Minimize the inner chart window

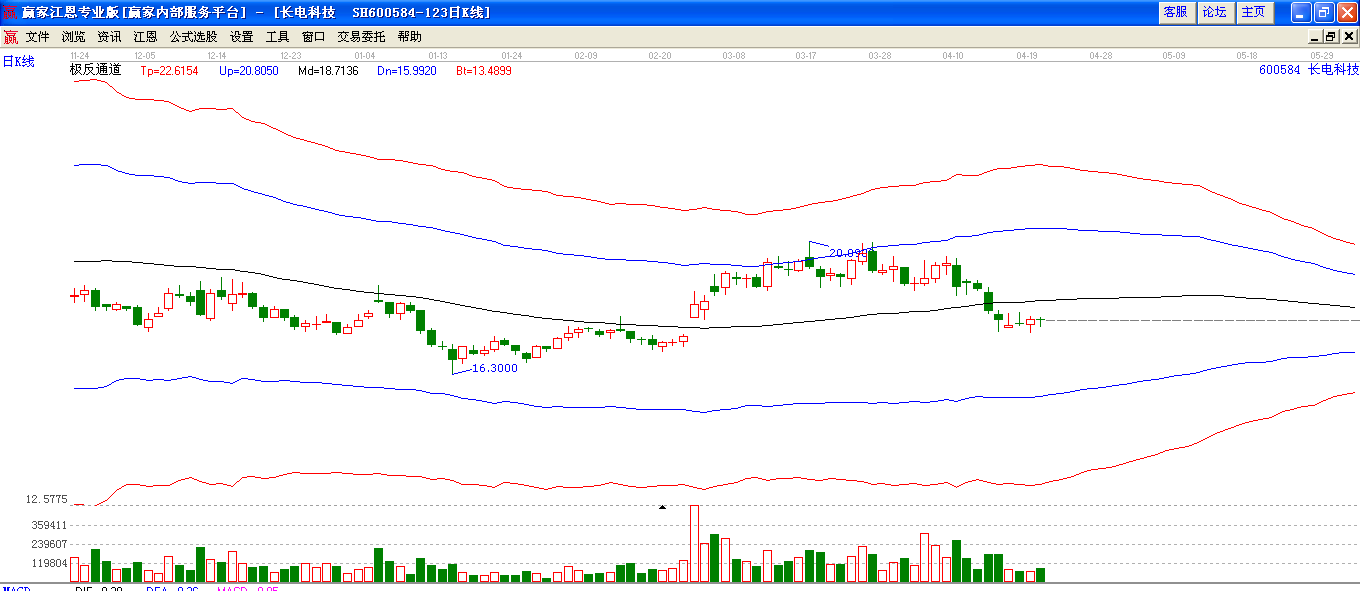pyautogui.click(x=1316, y=37)
